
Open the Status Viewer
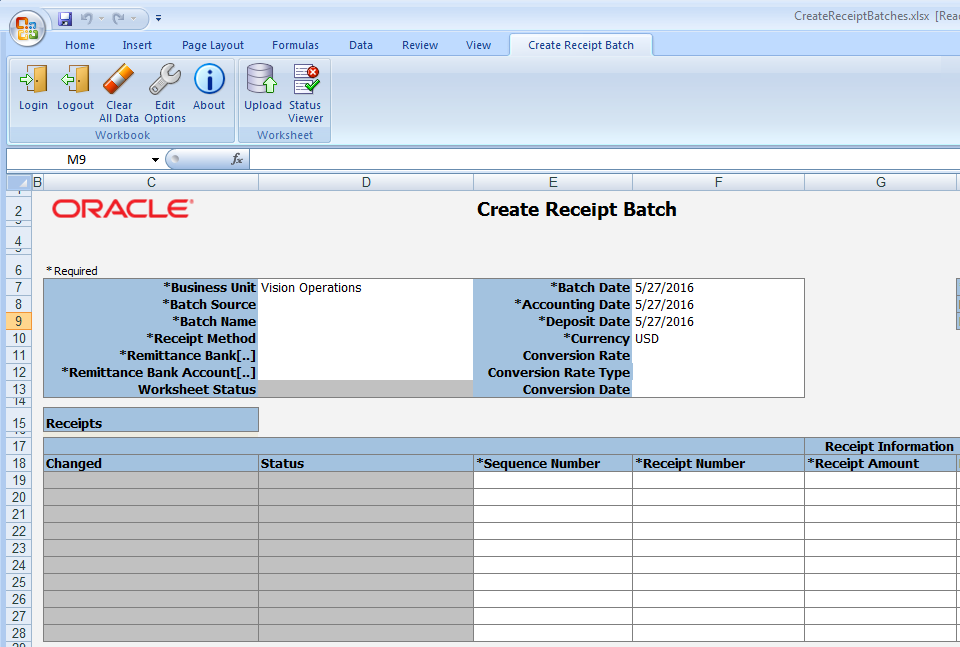(305, 80)
